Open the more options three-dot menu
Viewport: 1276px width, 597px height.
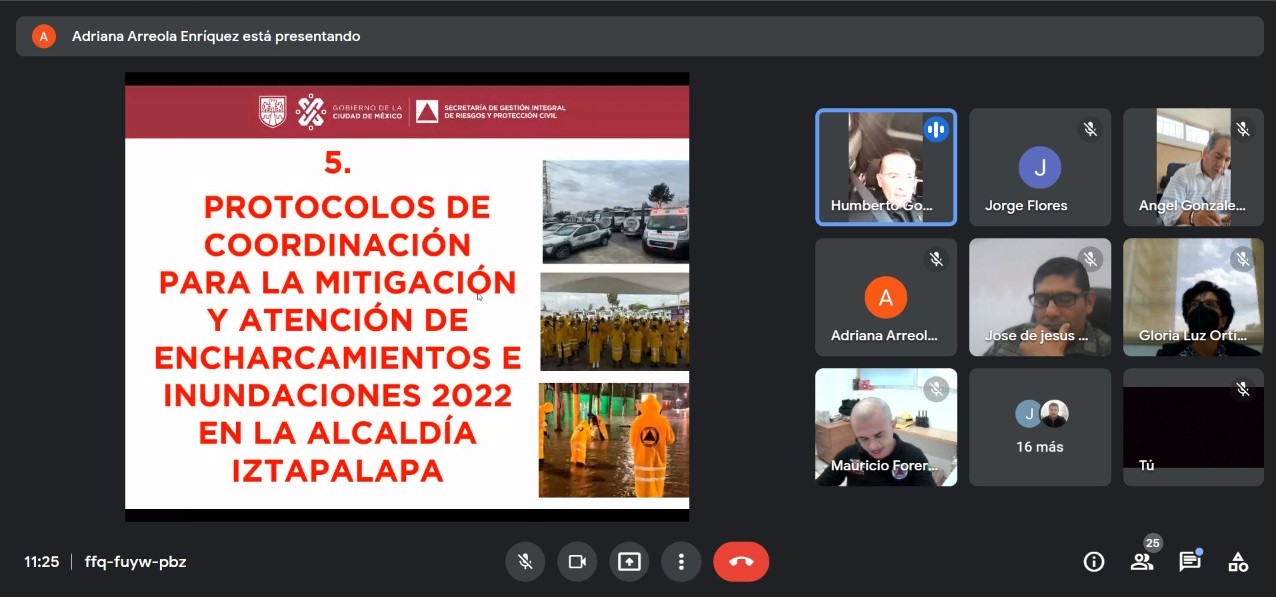pos(681,562)
